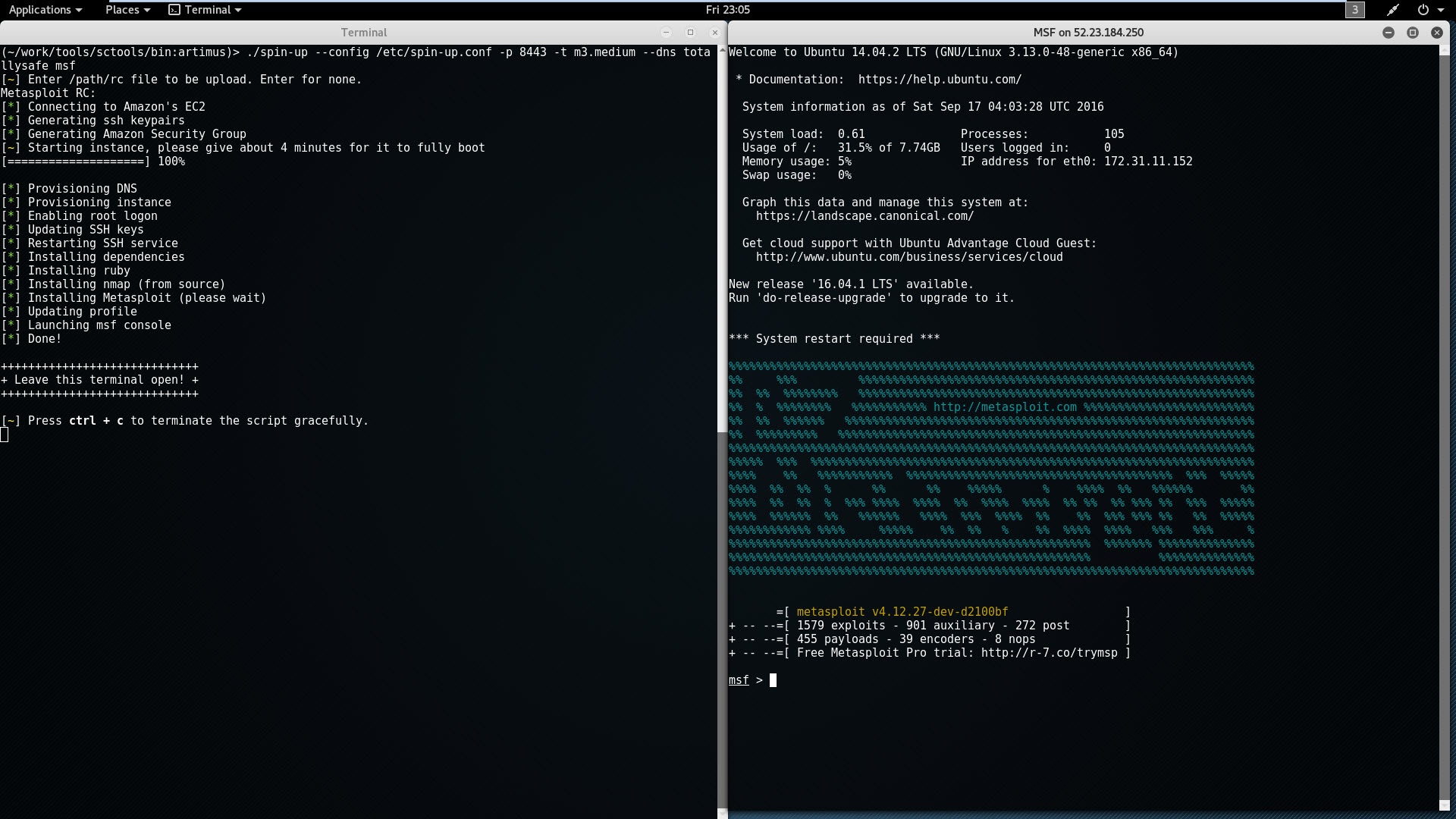Open the power system menu icon
The height and width of the screenshot is (819, 1456).
(x=1423, y=10)
